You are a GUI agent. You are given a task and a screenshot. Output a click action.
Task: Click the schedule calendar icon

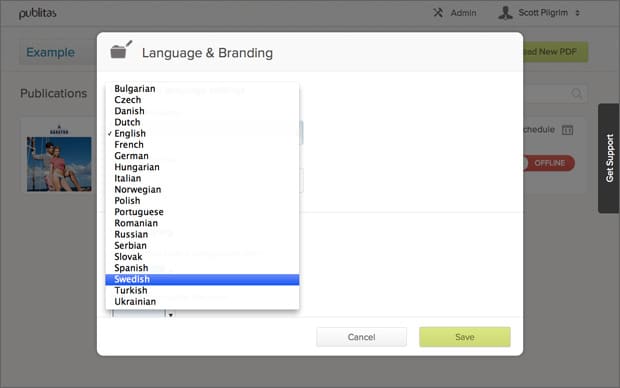tap(567, 130)
